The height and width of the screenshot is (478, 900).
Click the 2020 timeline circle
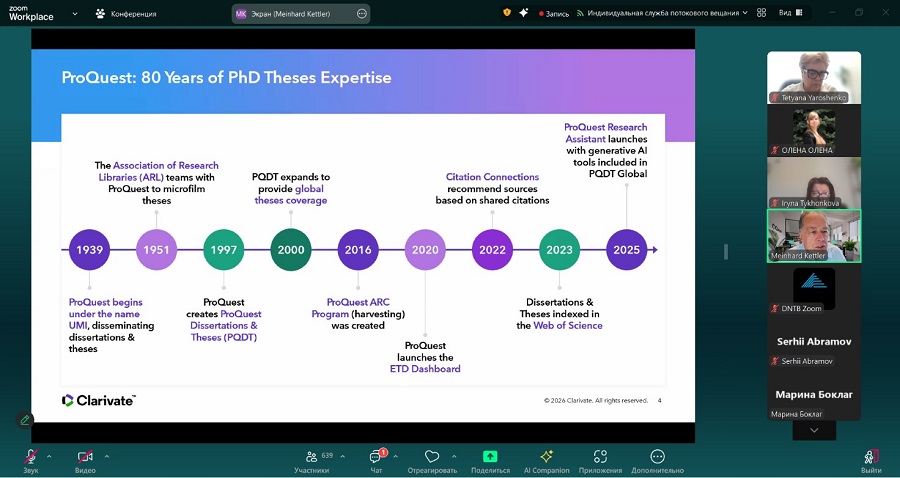[x=425, y=250]
